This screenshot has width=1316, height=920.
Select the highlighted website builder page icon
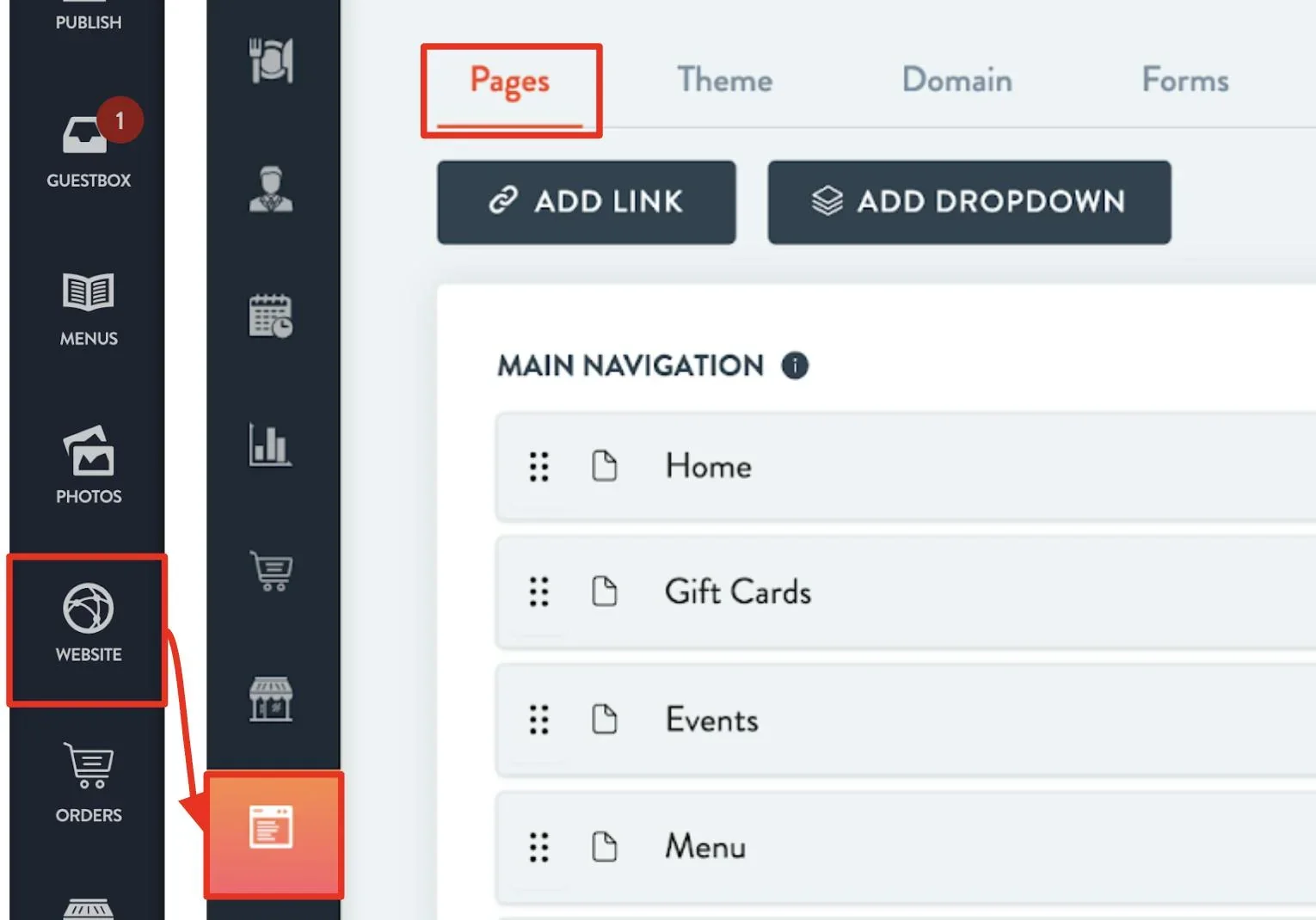pos(271,827)
